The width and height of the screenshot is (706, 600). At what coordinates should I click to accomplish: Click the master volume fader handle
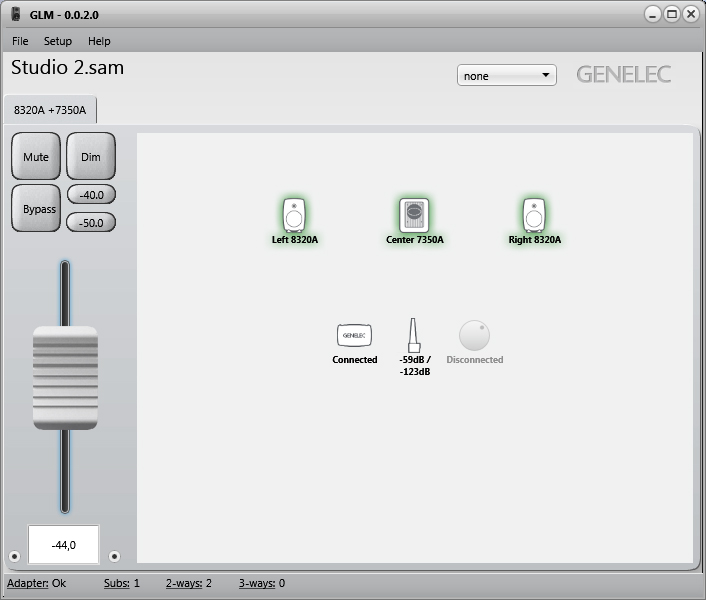[65, 378]
